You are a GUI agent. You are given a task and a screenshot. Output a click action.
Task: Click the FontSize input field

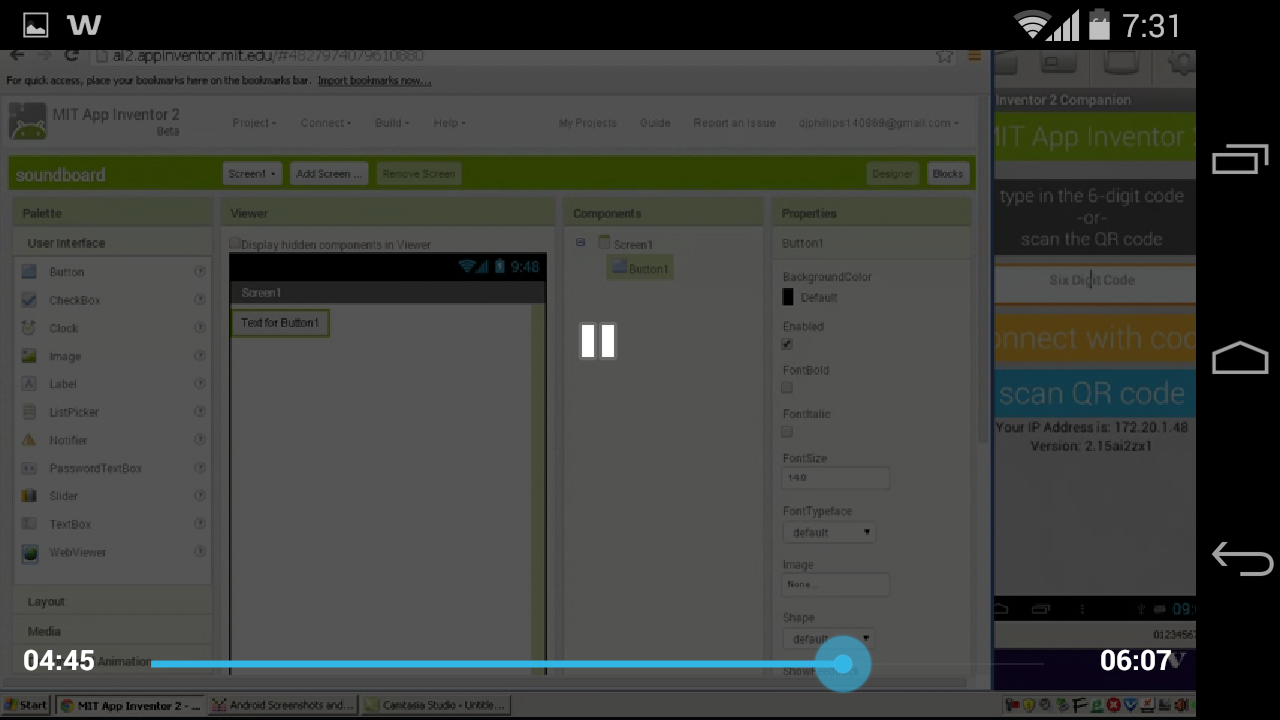[835, 478]
